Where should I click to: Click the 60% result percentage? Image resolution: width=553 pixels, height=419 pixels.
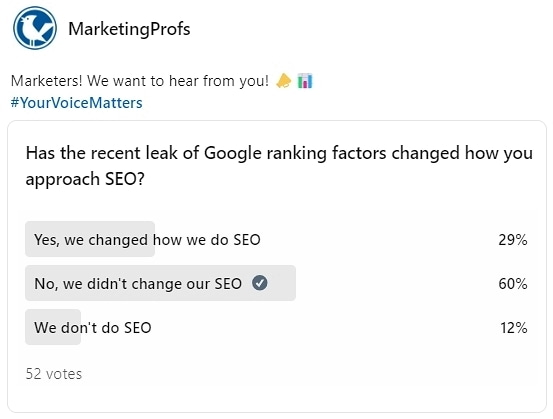513,284
